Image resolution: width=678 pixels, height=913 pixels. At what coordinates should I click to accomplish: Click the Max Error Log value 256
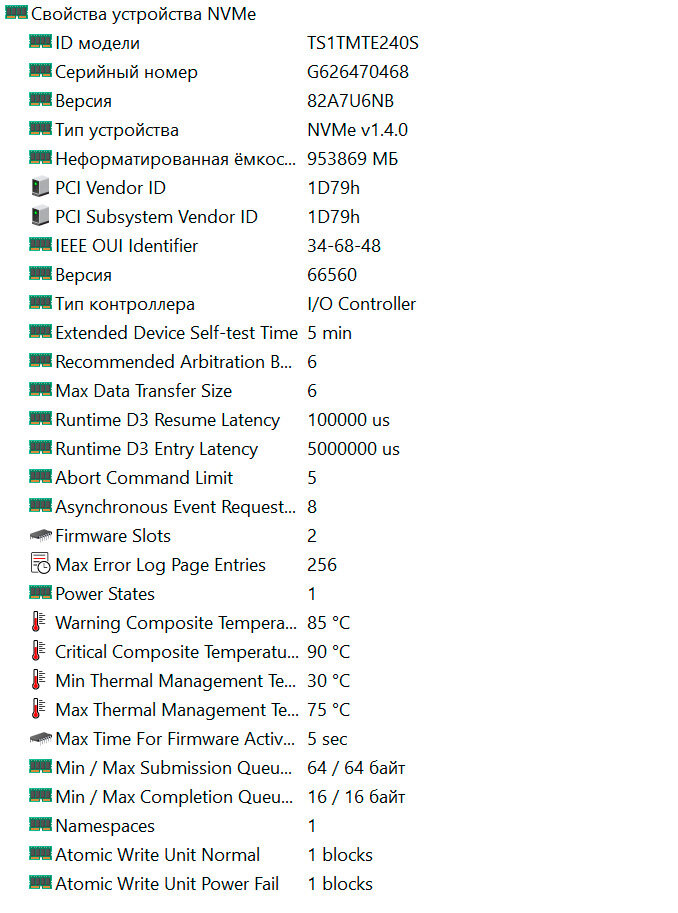click(x=322, y=565)
